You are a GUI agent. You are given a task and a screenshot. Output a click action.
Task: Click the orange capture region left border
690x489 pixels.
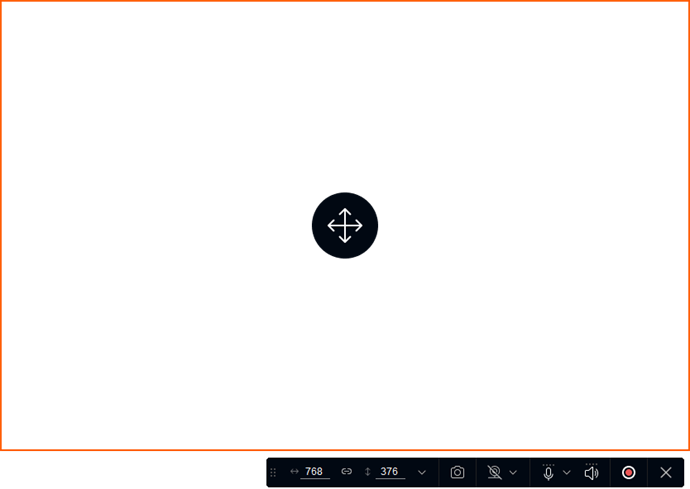[x=1, y=225]
